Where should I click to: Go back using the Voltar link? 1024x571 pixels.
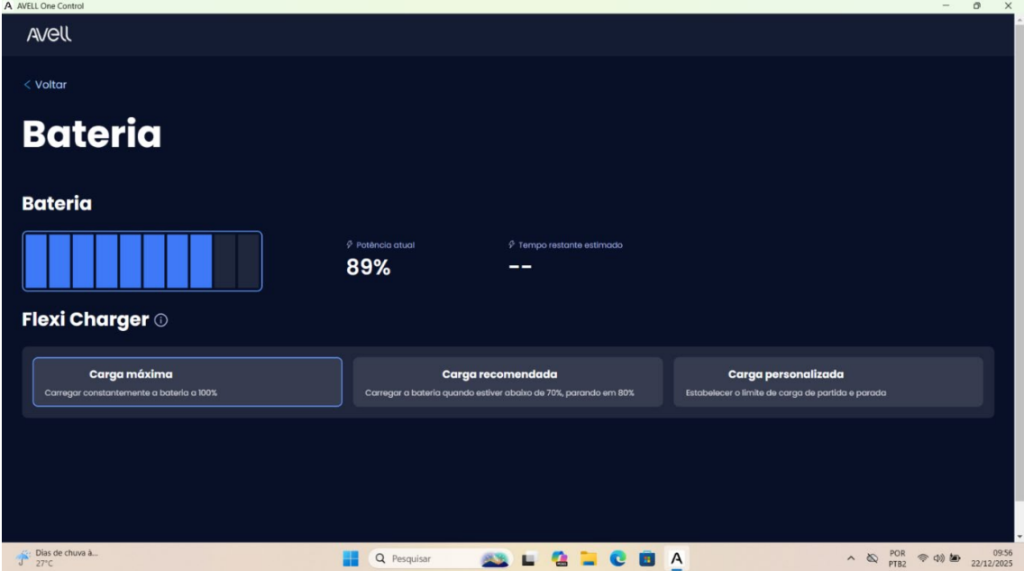45,85
